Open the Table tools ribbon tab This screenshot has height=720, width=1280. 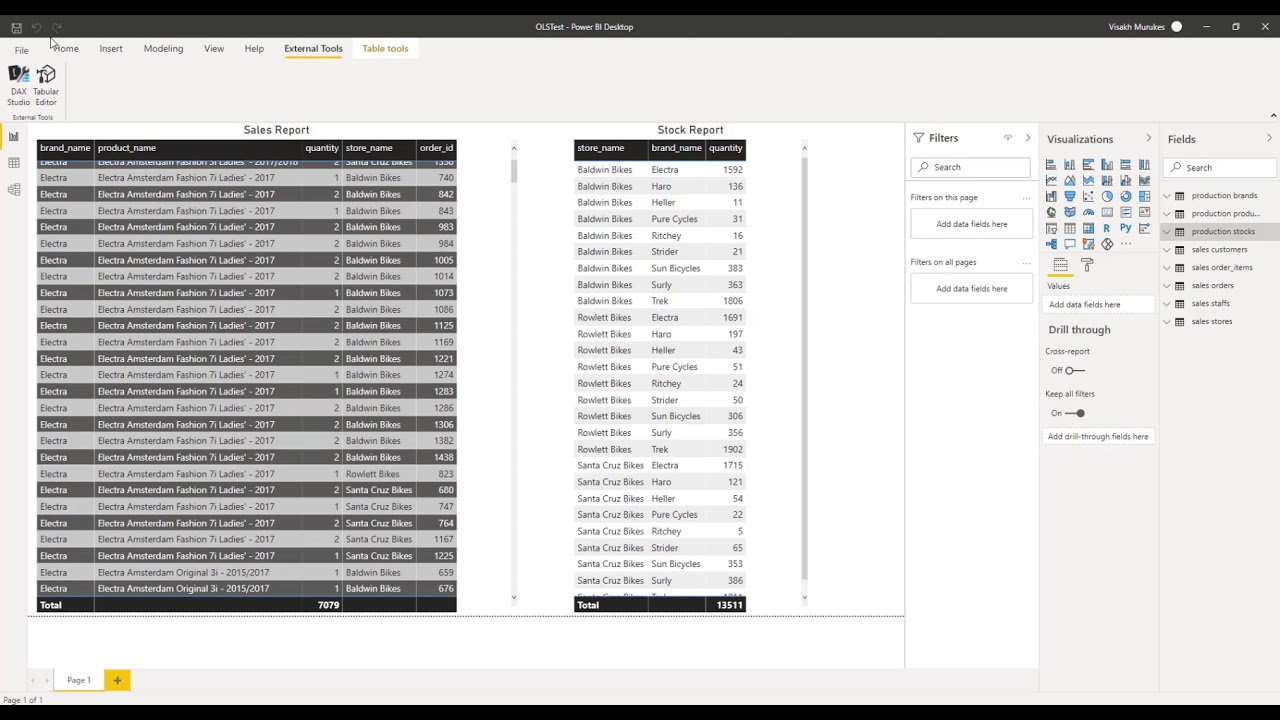point(385,48)
